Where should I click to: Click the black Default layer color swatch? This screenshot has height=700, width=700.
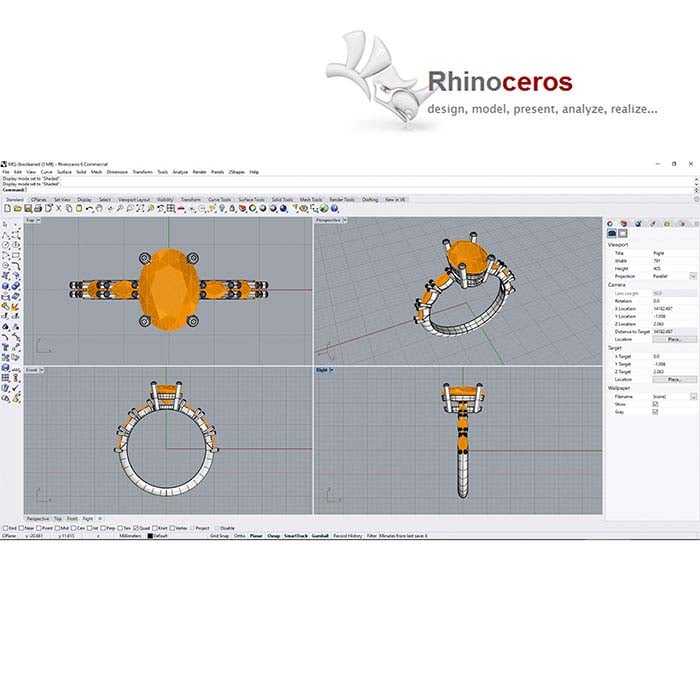pos(150,536)
